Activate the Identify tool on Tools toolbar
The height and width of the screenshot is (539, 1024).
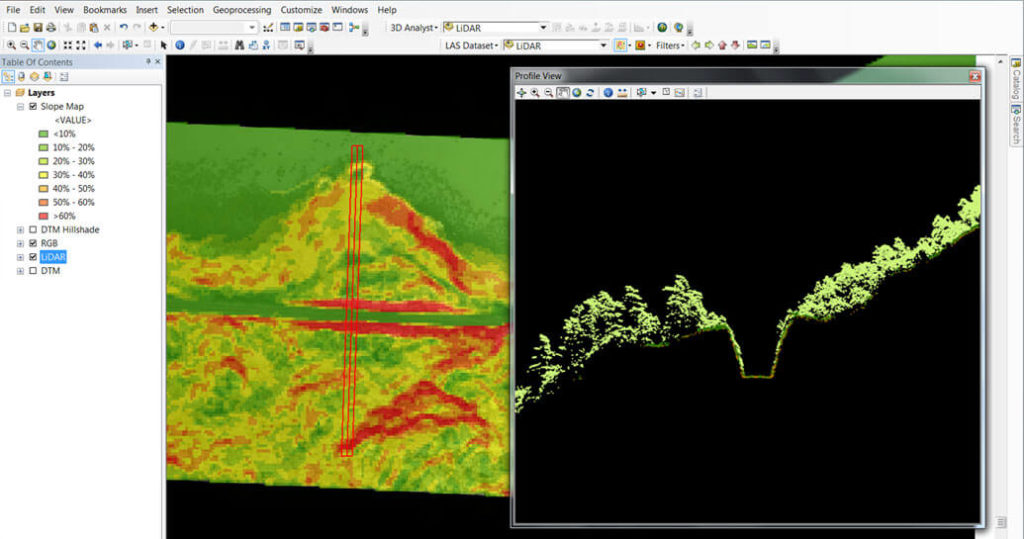(180, 45)
